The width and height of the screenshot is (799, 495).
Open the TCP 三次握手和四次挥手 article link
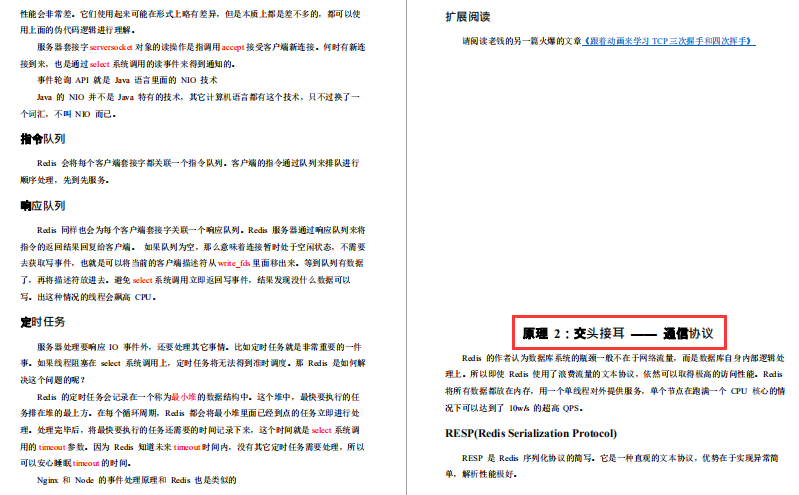click(x=669, y=41)
